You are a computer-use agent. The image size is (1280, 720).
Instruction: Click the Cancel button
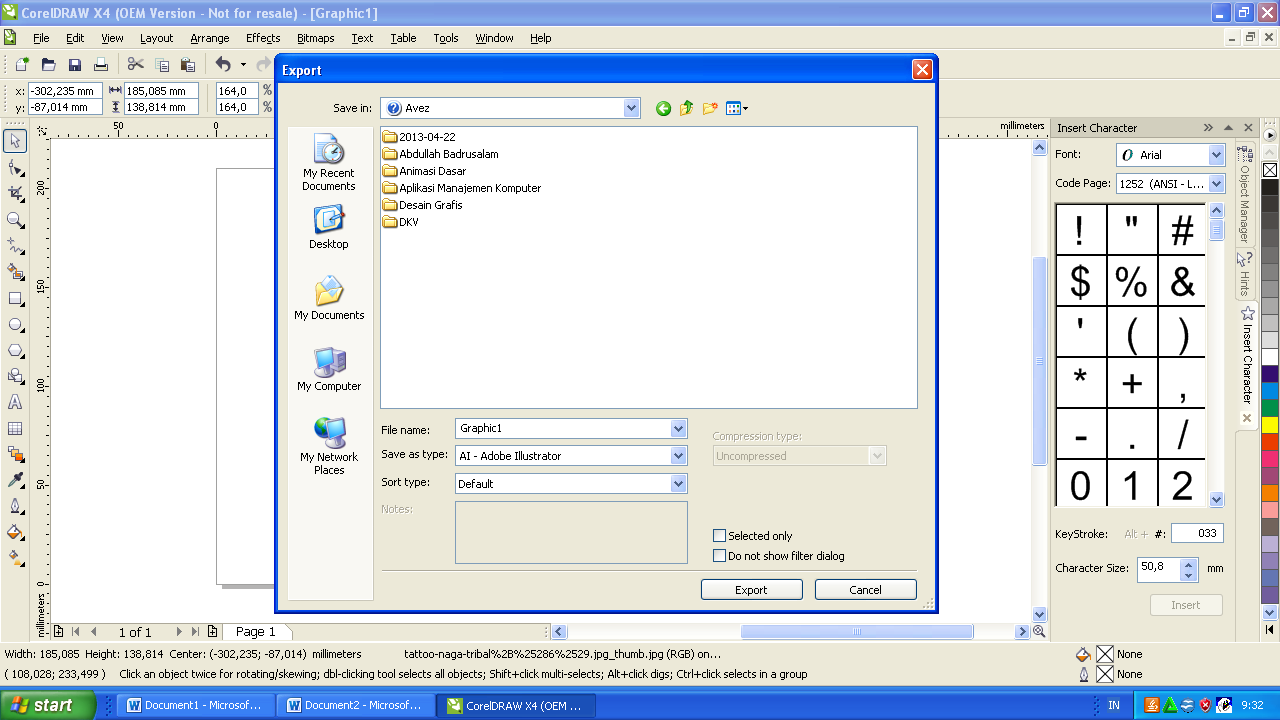click(866, 590)
